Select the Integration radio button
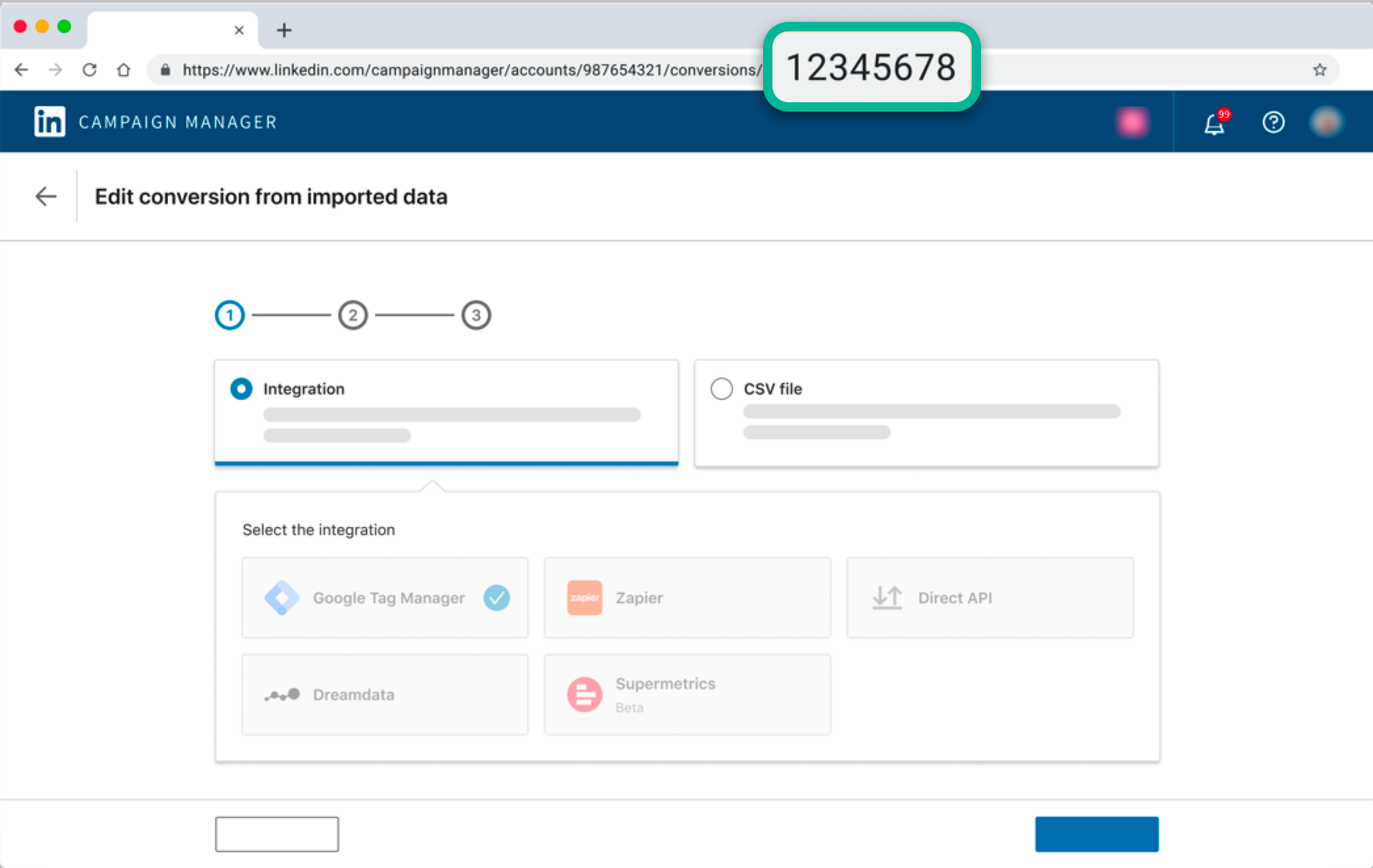 pos(241,389)
